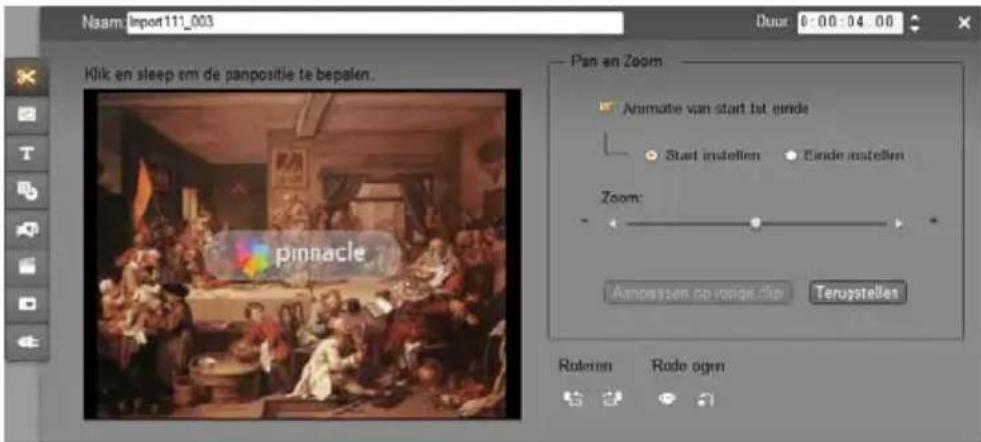
Task: Click the Duur time field
Action: pyautogui.click(x=850, y=23)
